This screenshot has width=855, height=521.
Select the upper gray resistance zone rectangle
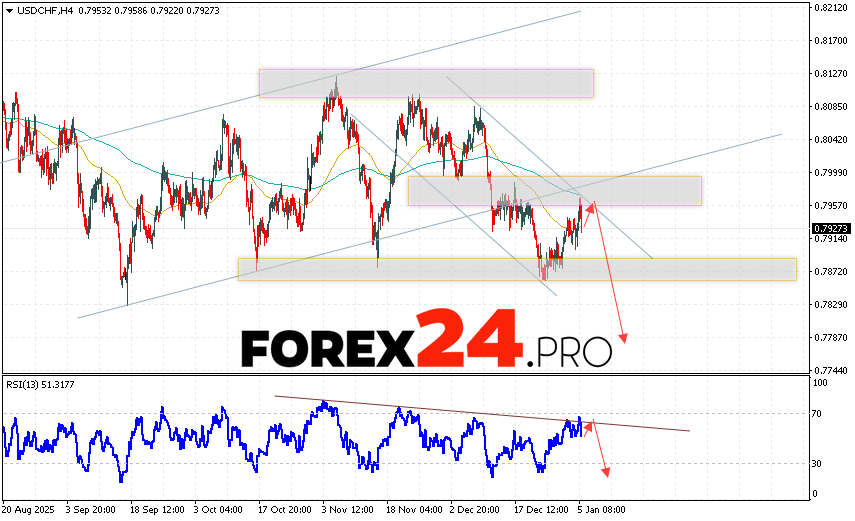[426, 83]
